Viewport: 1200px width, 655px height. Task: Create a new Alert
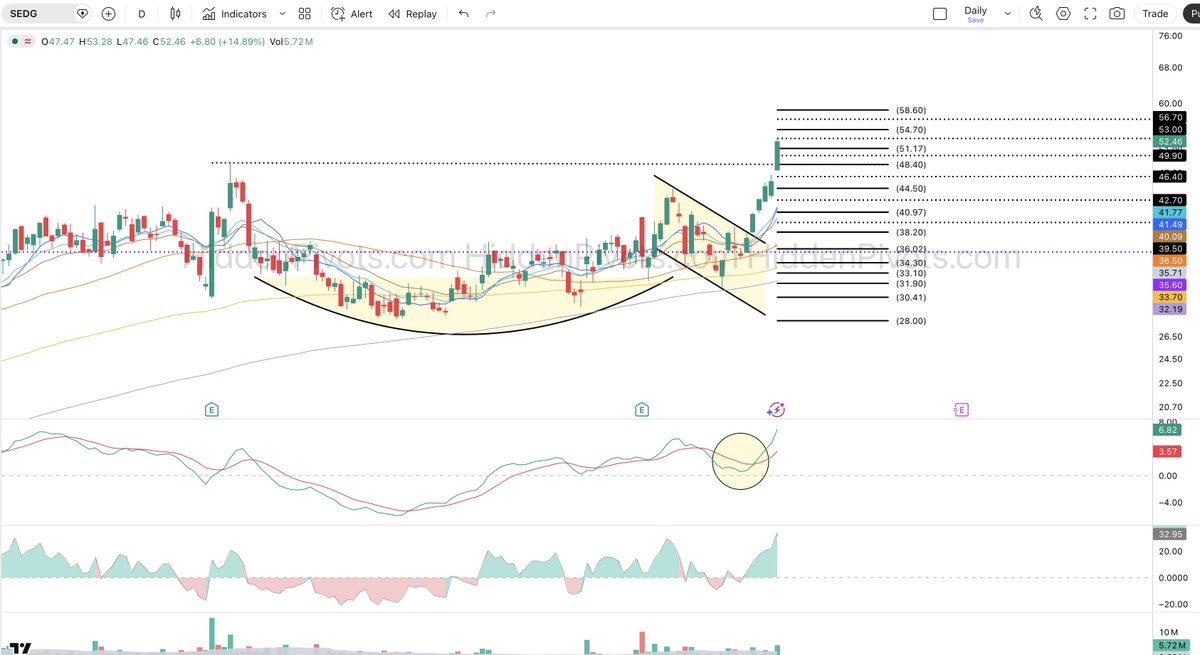tap(351, 14)
